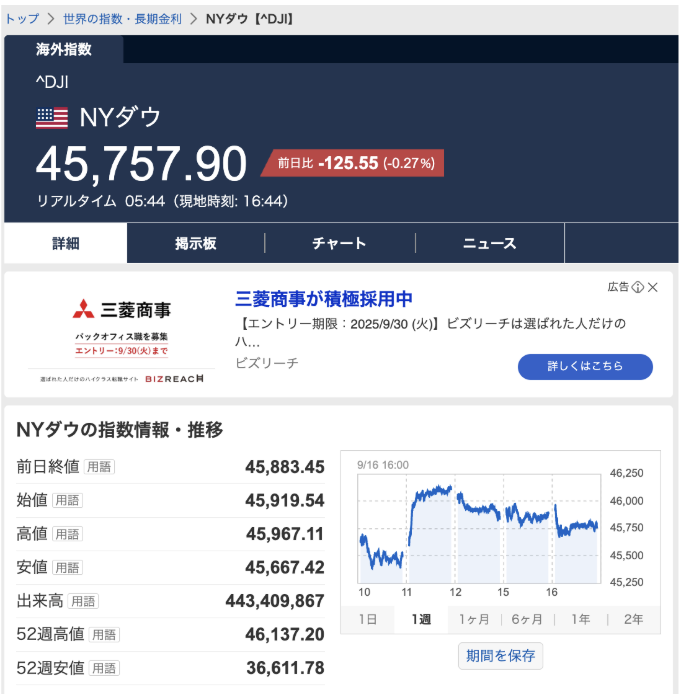Select the 詳細 tab

tap(66, 243)
